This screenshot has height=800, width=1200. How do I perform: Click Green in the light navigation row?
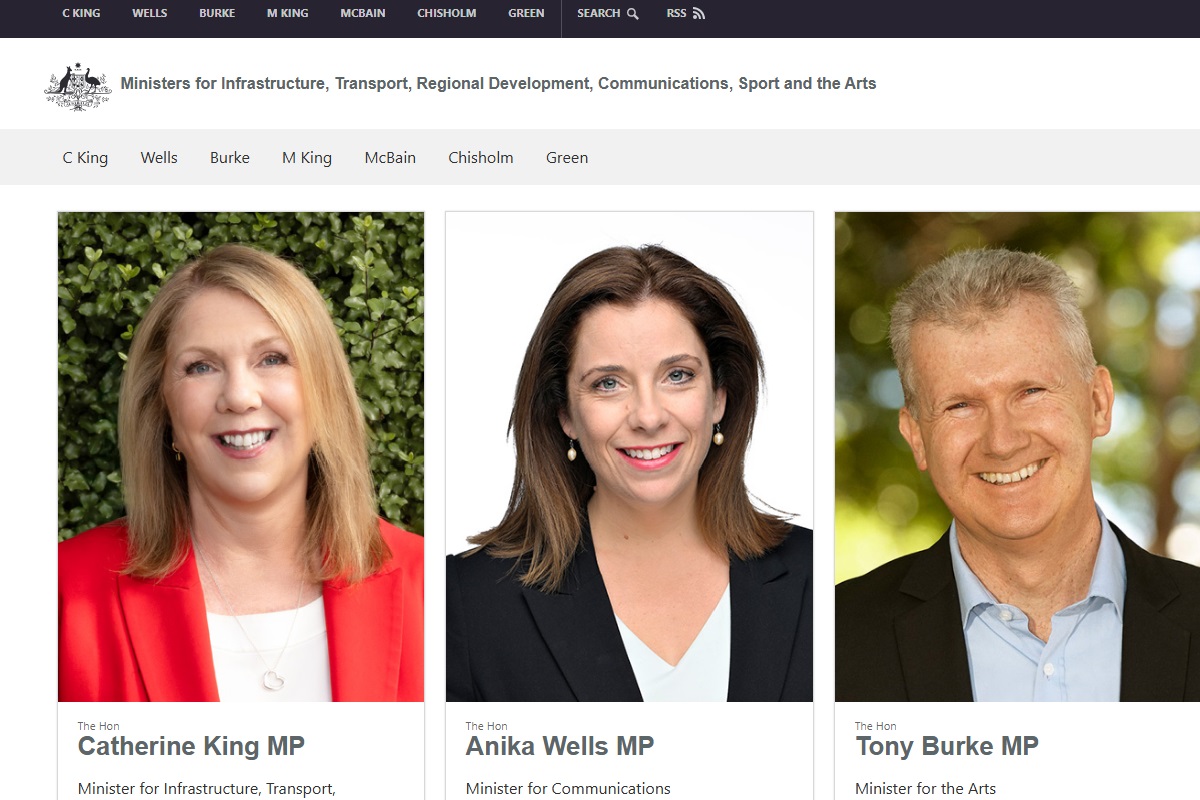point(567,157)
